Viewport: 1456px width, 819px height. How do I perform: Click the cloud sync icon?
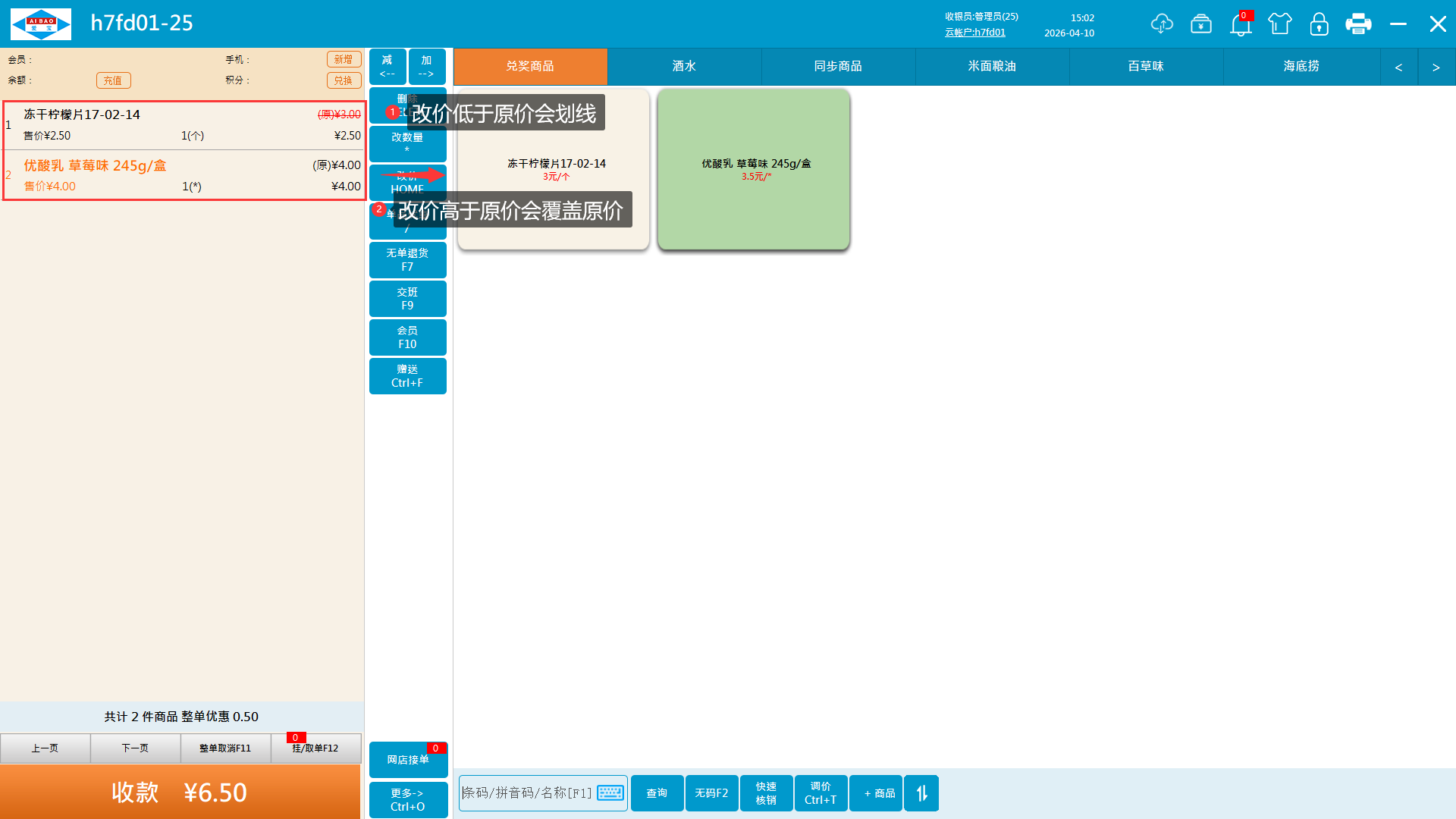click(x=1161, y=24)
